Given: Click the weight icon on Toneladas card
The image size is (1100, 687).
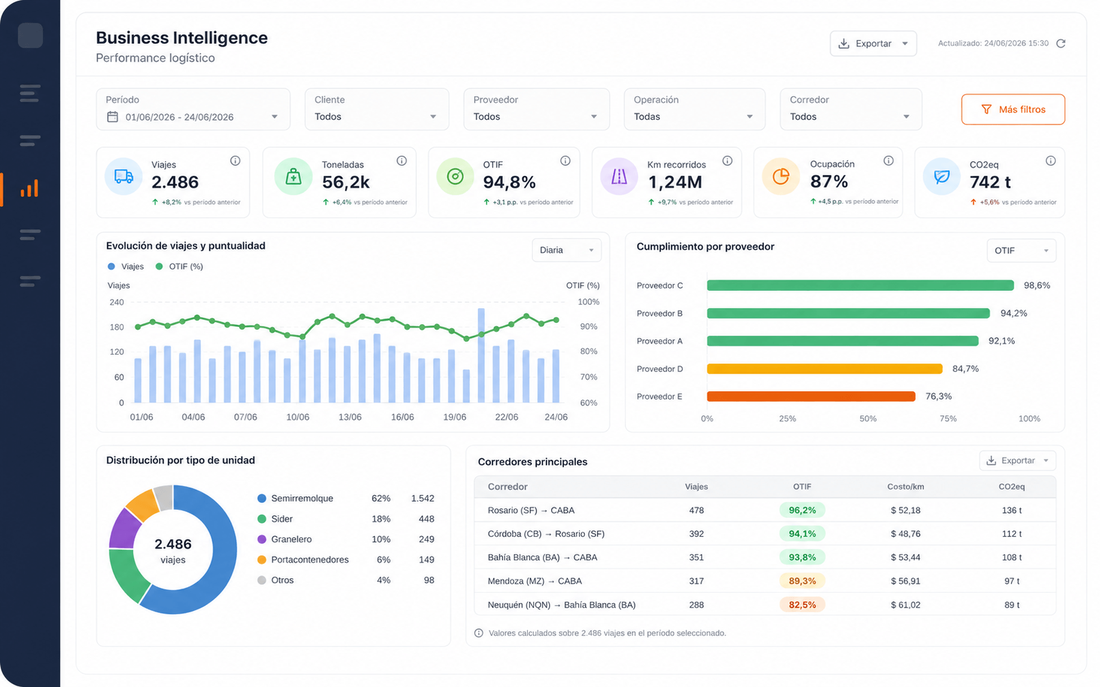Looking at the screenshot, I should [293, 176].
